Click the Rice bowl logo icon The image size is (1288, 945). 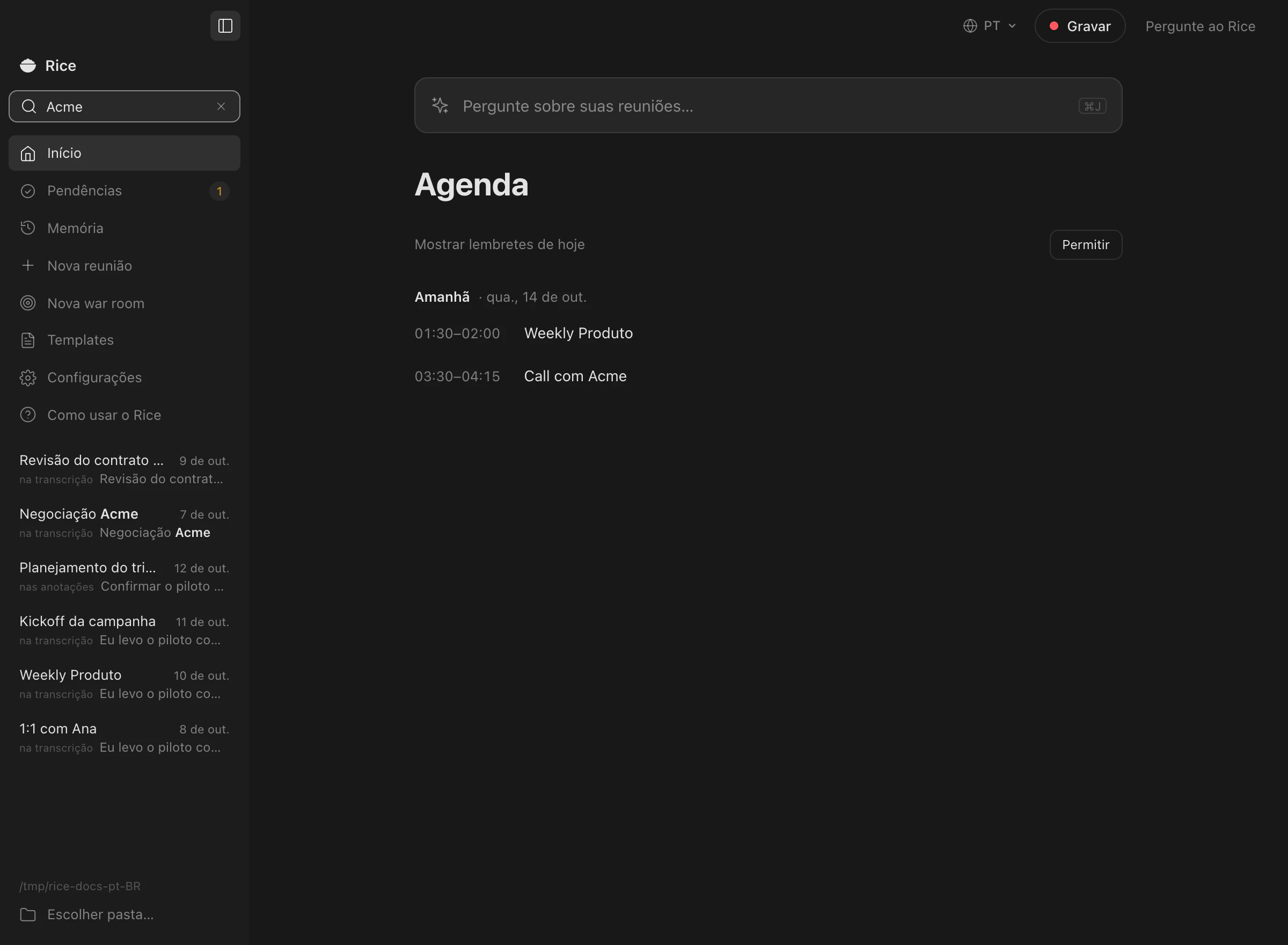(28, 66)
